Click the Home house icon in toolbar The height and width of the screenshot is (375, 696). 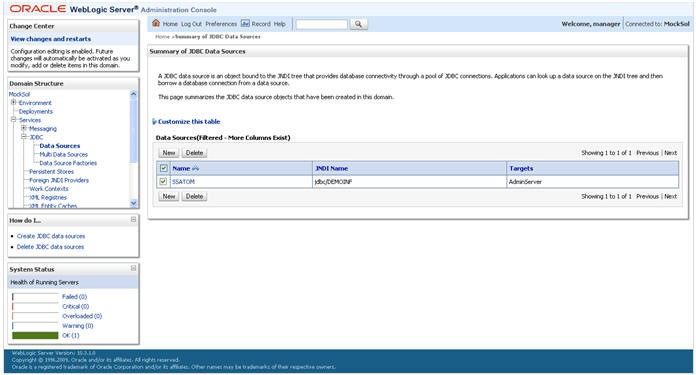click(x=156, y=23)
